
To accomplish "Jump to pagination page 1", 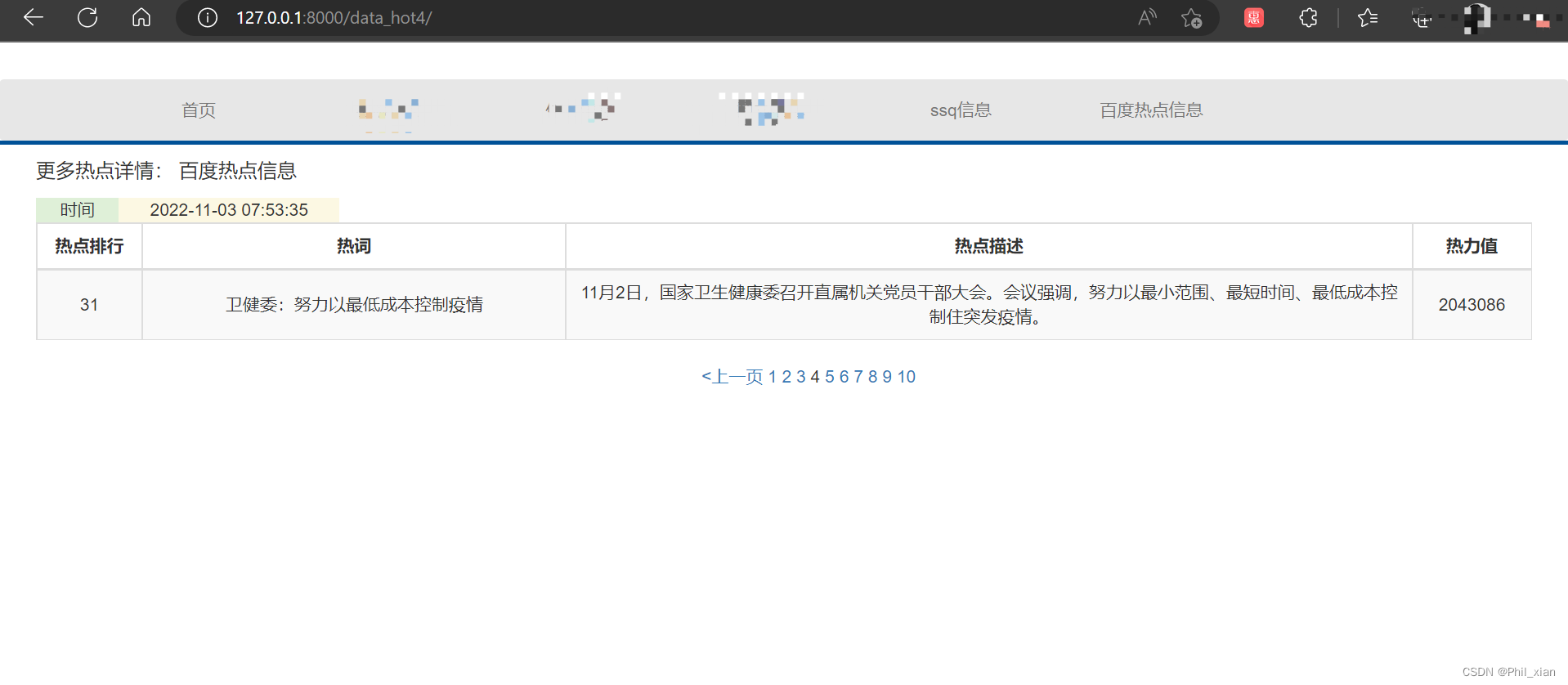I will [773, 377].
